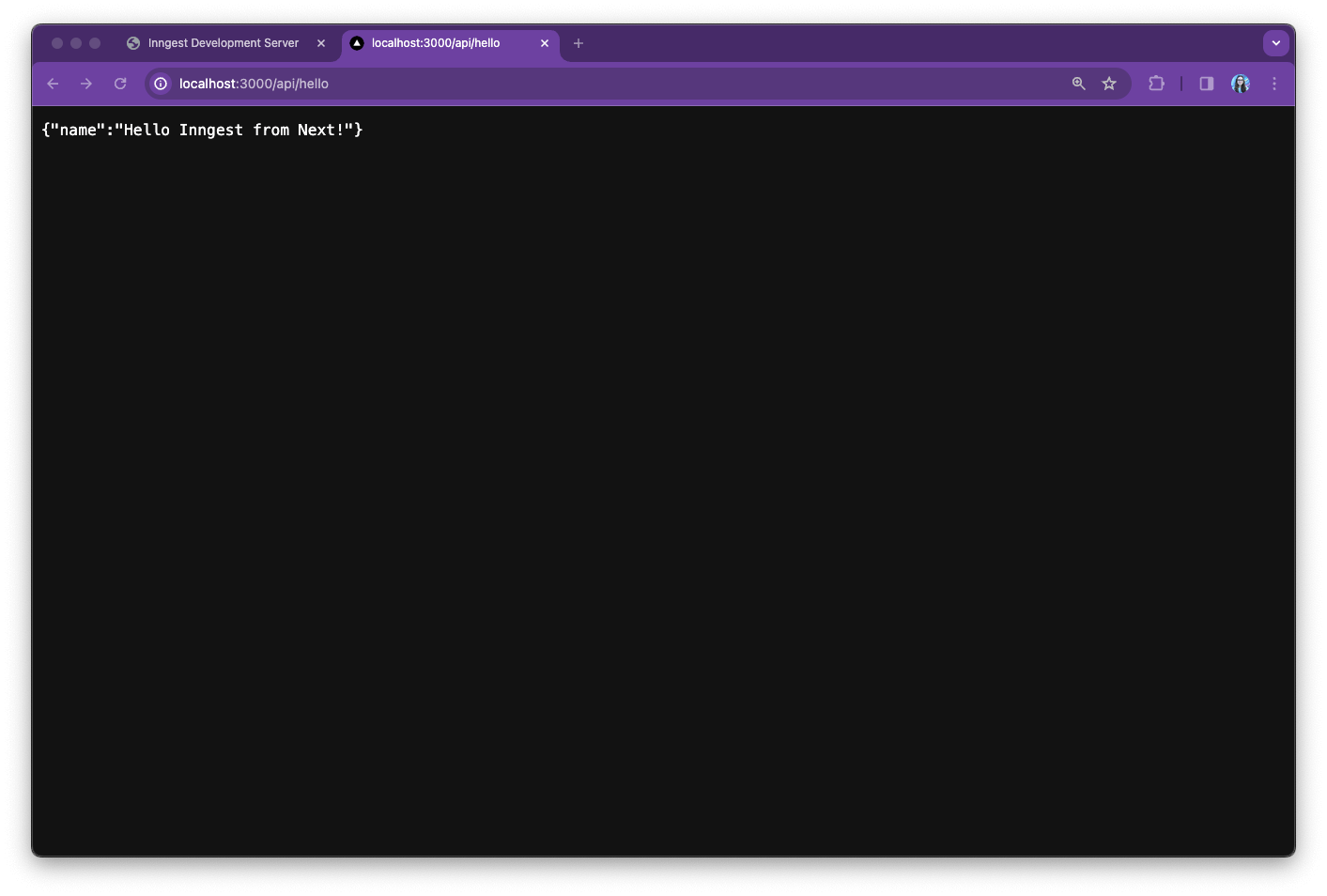Image resolution: width=1327 pixels, height=896 pixels.
Task: Click the green maximize window button
Action: (95, 43)
